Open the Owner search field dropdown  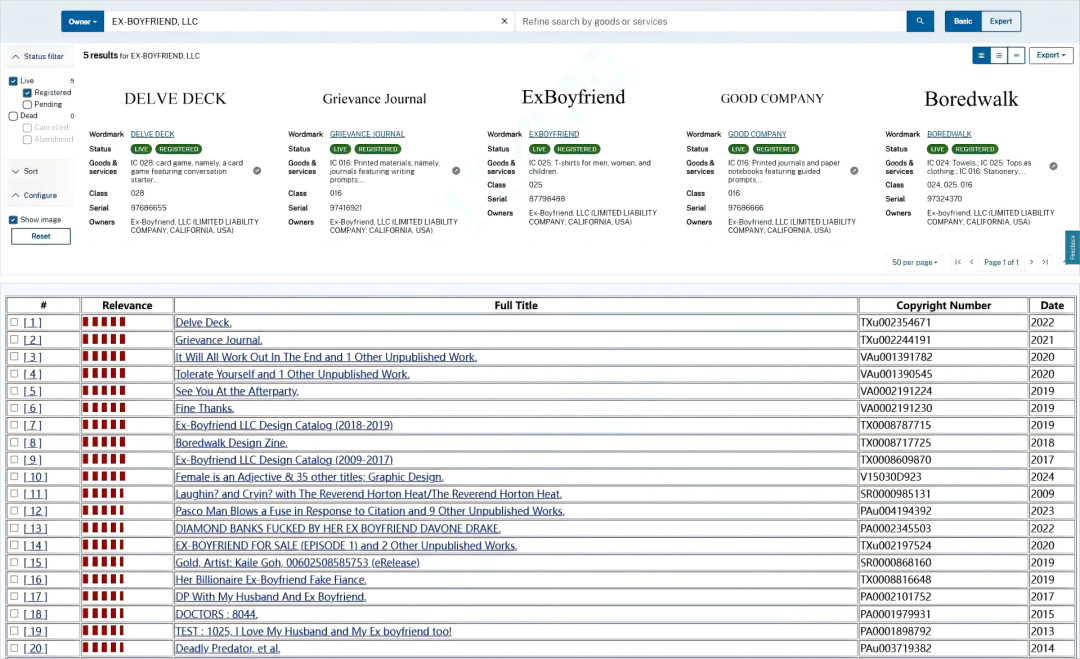[x=82, y=21]
